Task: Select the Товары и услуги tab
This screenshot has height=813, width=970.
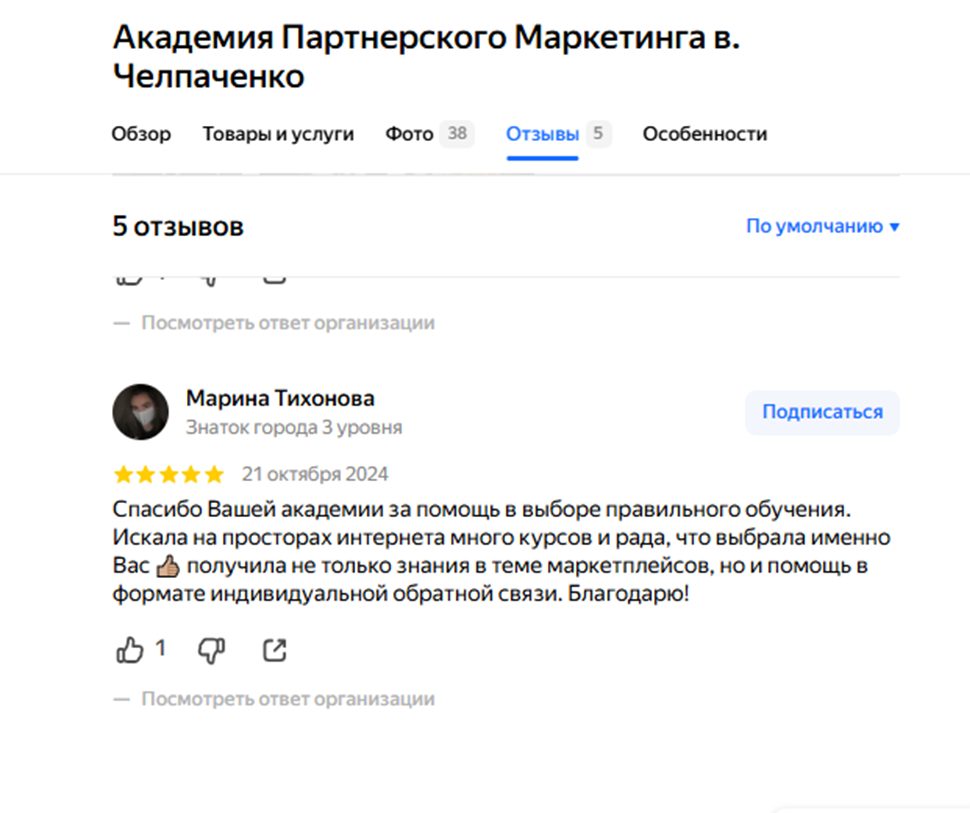Action: click(x=277, y=133)
